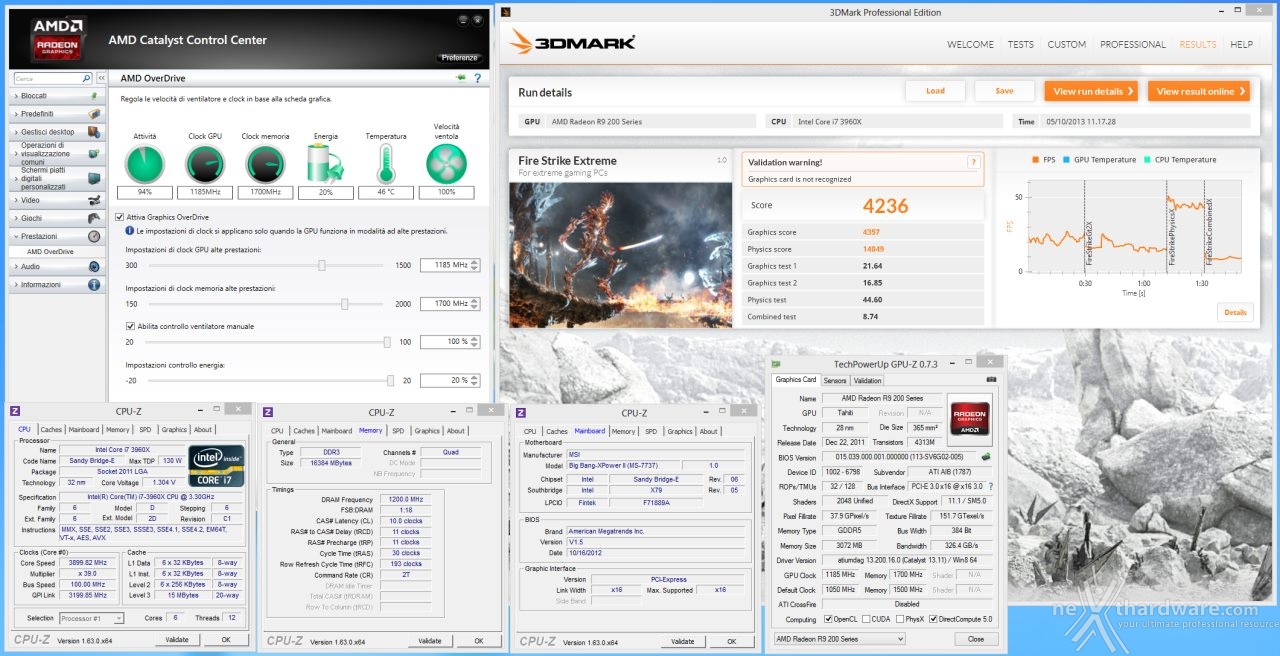Switch to the Validation tab in GPU-Z
This screenshot has height=656, width=1280.
pyautogui.click(x=868, y=380)
